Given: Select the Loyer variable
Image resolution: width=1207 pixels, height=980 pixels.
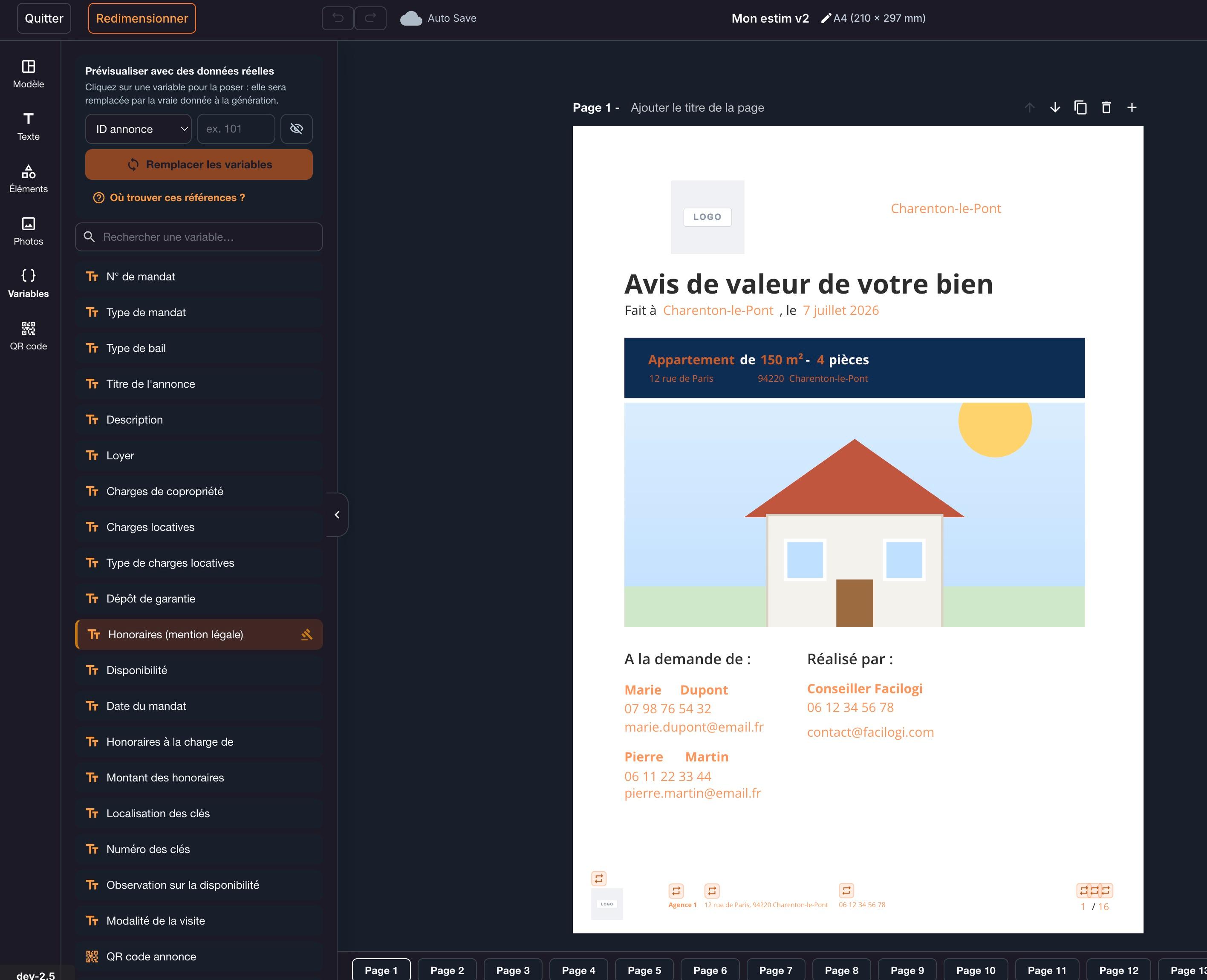Looking at the screenshot, I should (x=199, y=455).
